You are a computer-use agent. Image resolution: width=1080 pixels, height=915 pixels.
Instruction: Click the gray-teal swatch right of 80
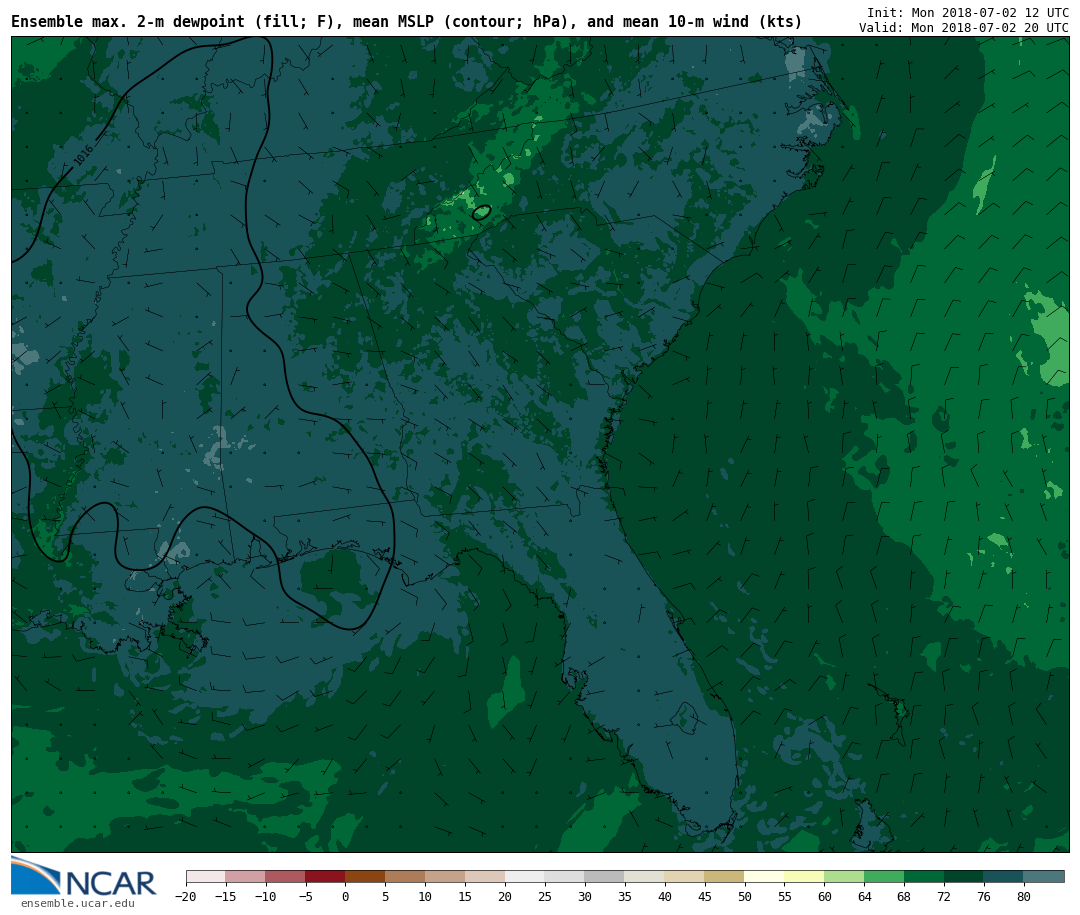pos(1044,876)
